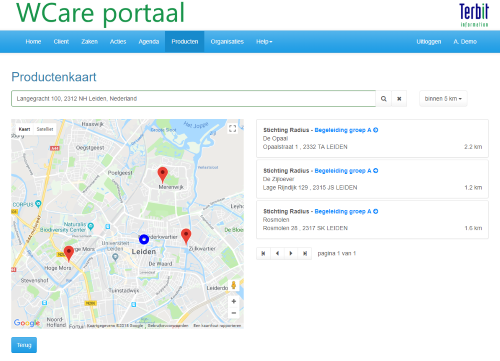500x361 pixels.
Task: Click the '1.2 km' distance value
Action: (x=473, y=187)
